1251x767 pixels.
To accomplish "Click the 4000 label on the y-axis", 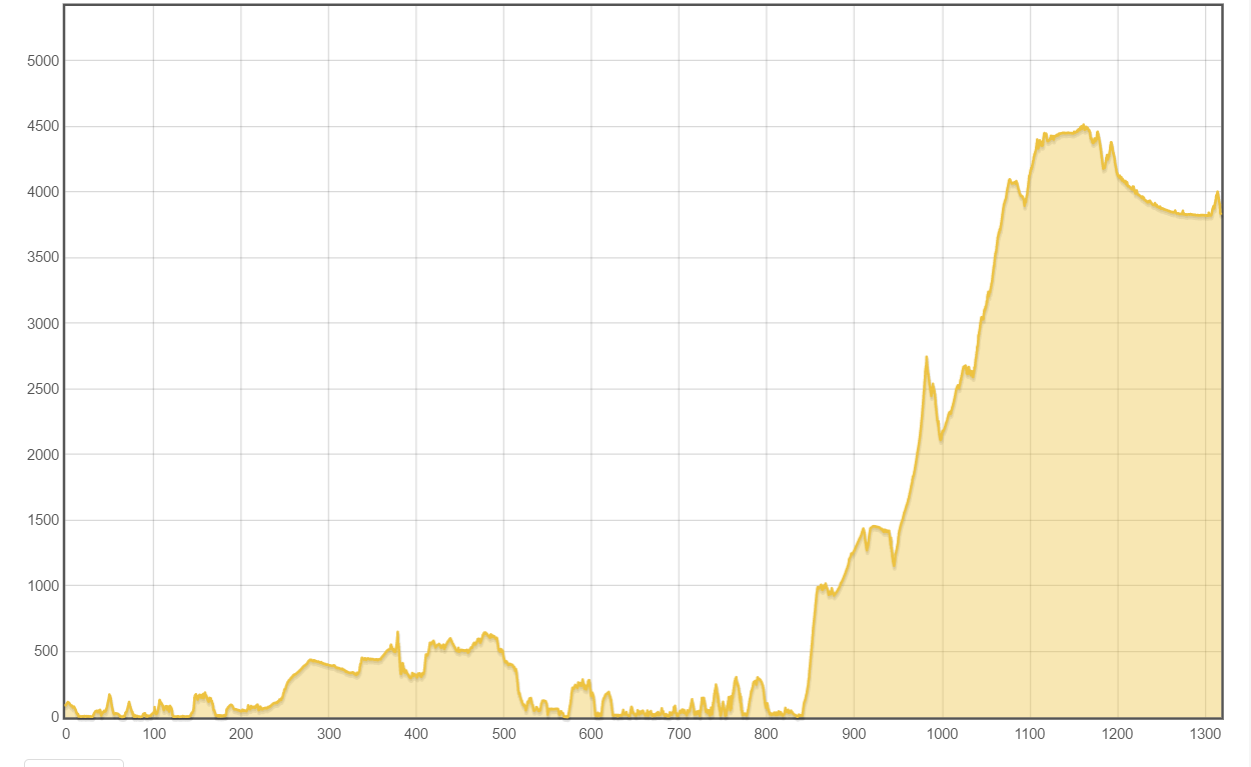I will (x=43, y=192).
